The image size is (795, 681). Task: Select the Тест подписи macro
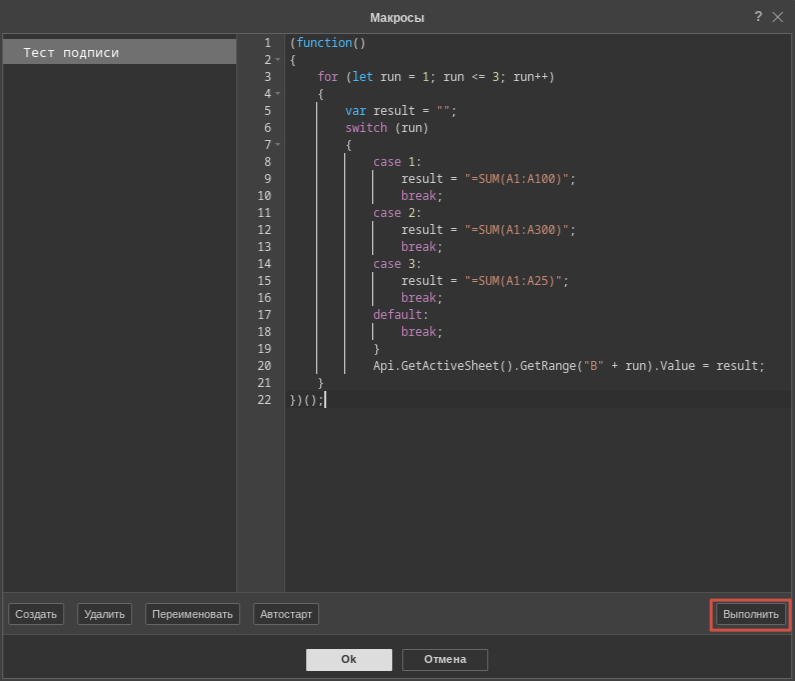(x=120, y=52)
